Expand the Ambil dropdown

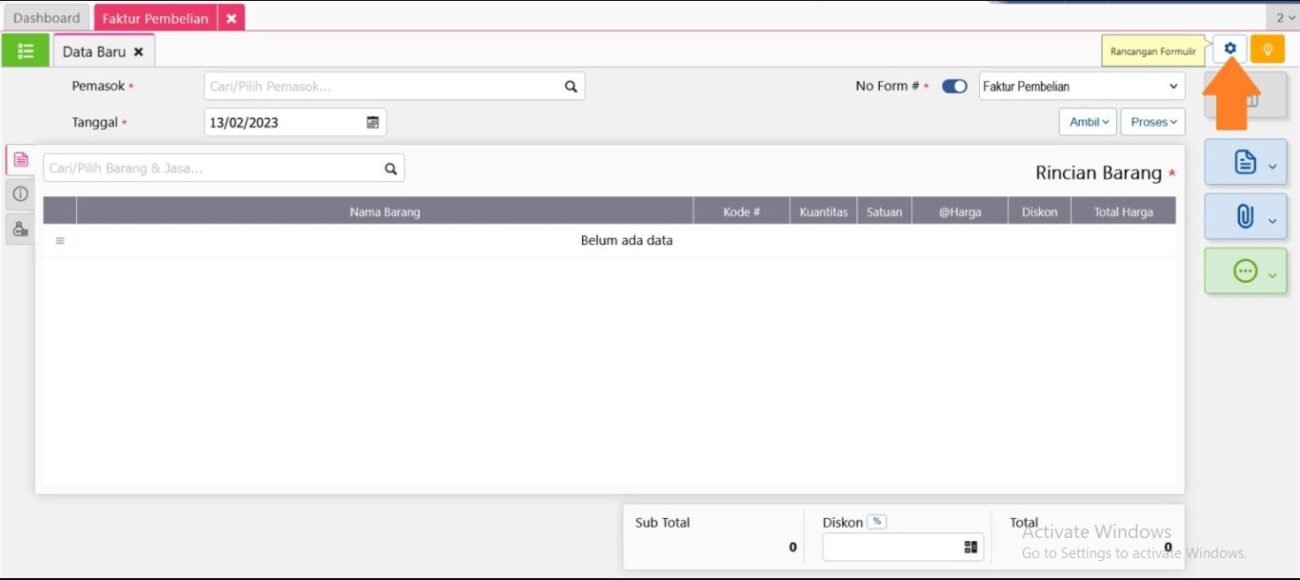[1088, 122]
